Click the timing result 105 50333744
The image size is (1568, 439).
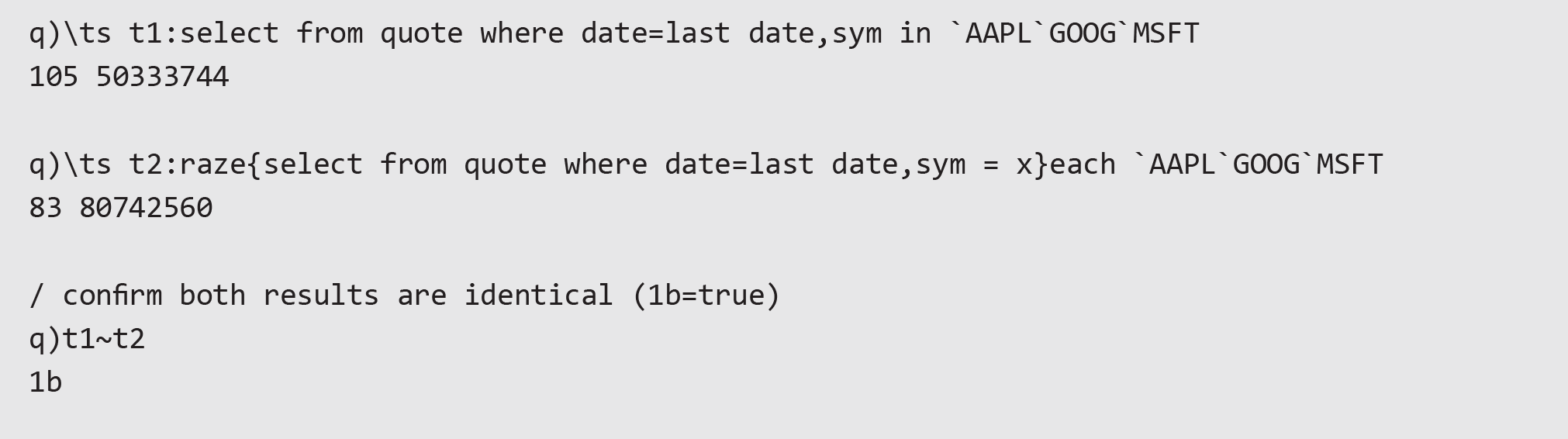pyautogui.click(x=129, y=77)
